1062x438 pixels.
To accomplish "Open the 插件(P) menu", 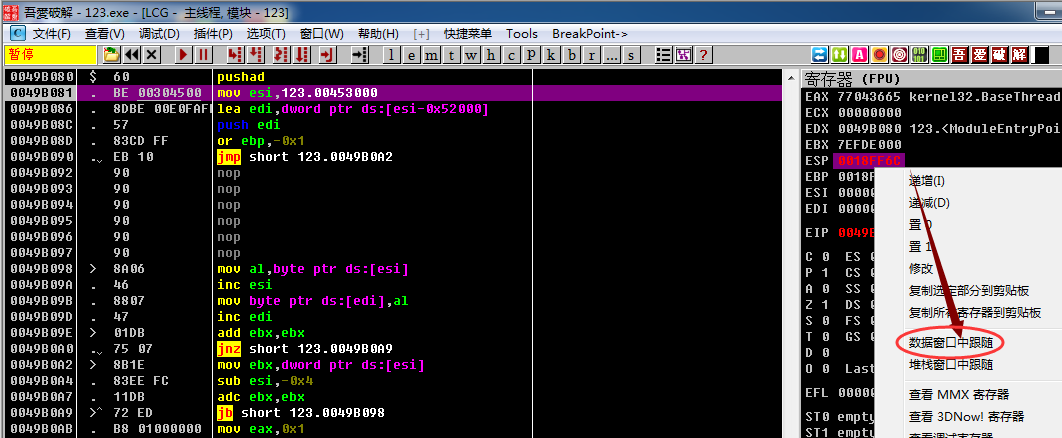I will [x=213, y=34].
